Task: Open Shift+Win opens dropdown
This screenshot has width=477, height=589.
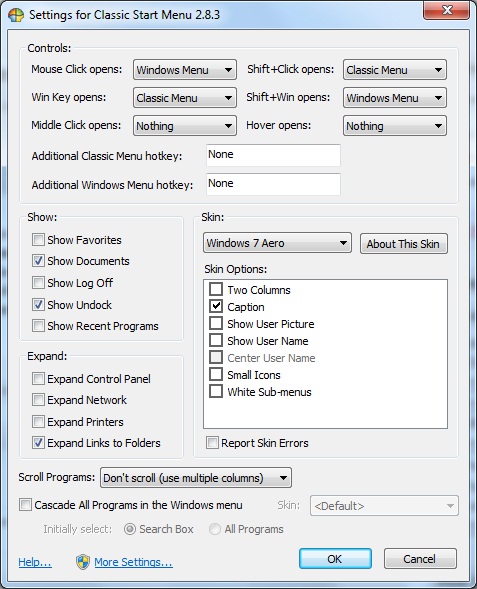Action: pos(395,98)
